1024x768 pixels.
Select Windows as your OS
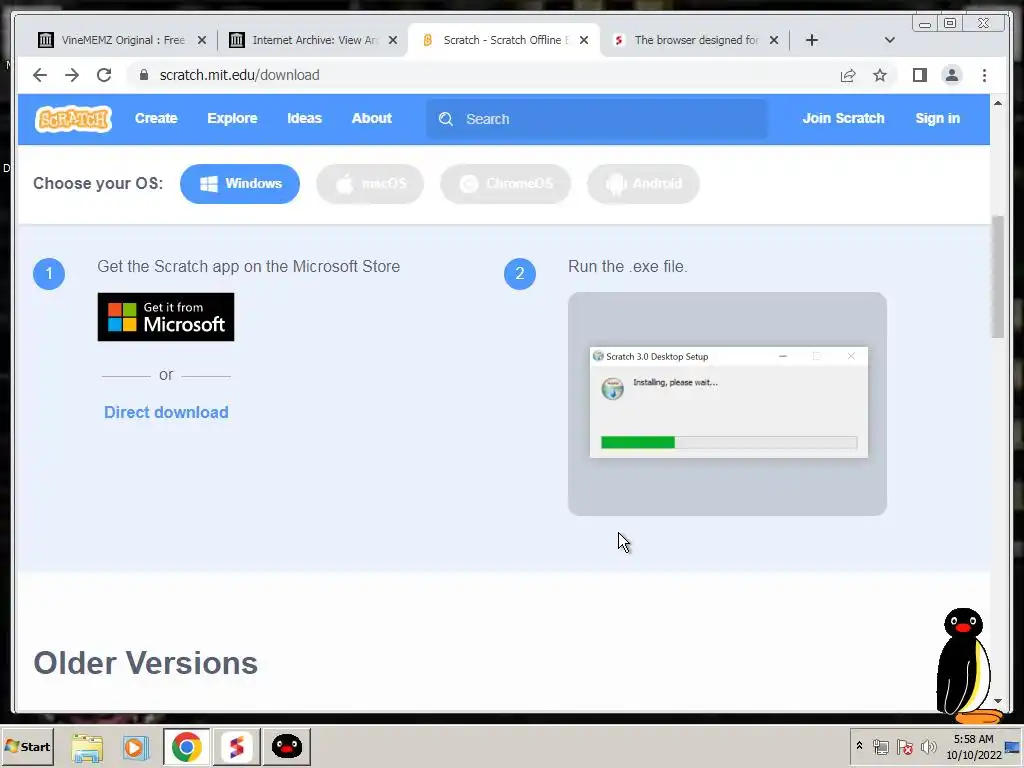240,184
